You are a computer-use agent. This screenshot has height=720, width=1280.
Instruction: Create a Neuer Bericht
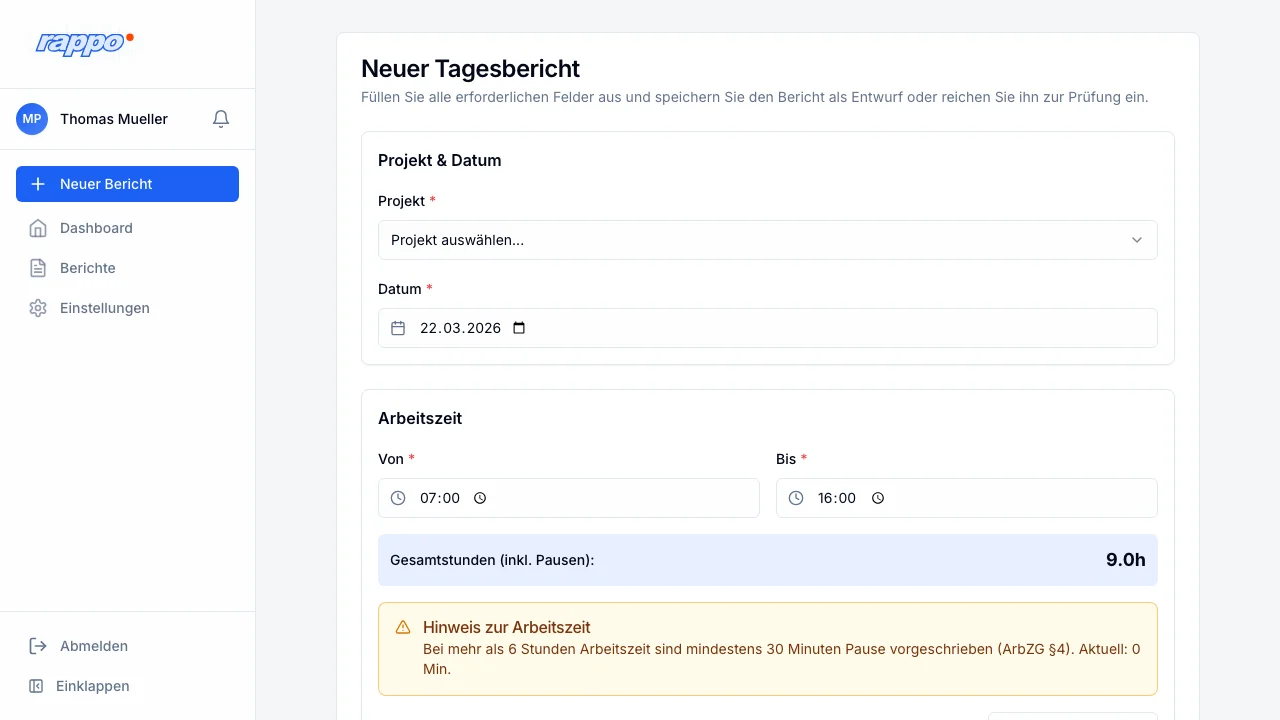coord(128,184)
